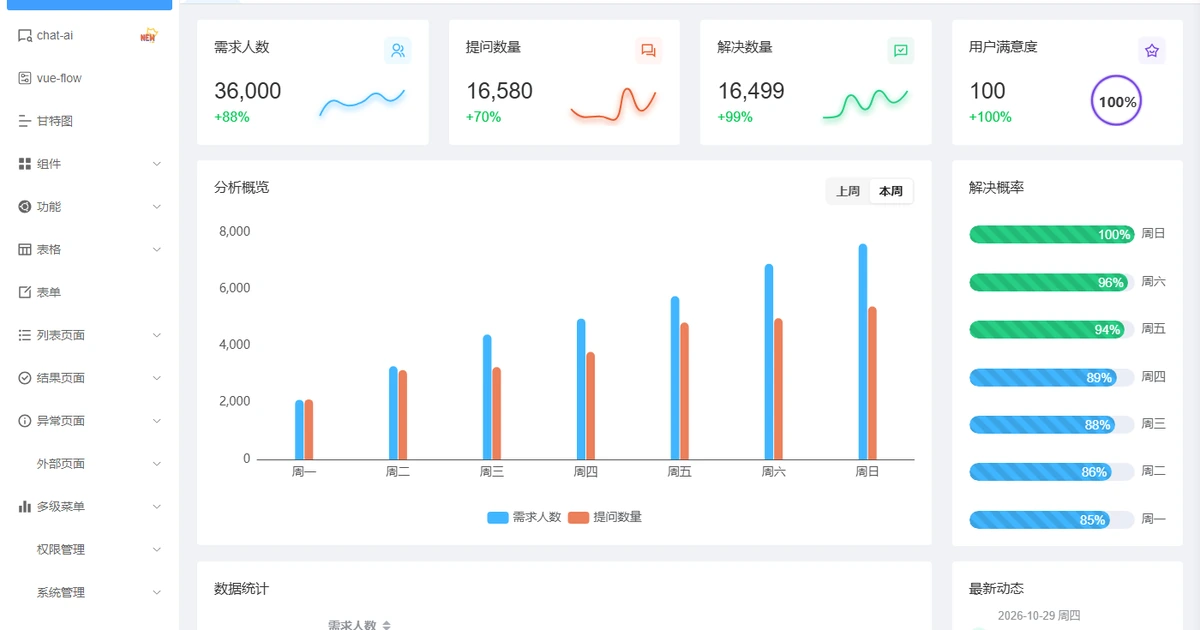Open the 权限管理 menu label

pos(61,550)
